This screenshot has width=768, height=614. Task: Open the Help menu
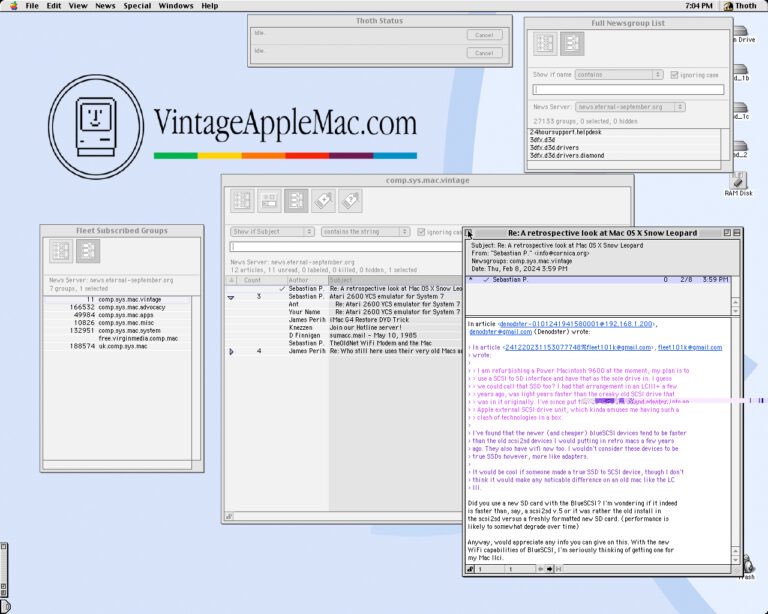click(x=210, y=6)
